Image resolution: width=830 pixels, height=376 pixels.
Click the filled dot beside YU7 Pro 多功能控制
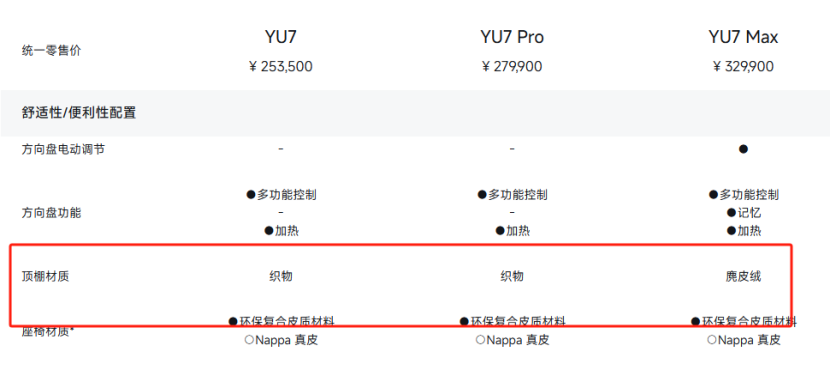482,194
